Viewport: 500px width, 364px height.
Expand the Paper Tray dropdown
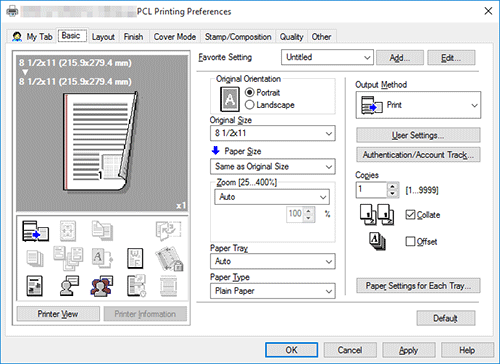click(x=273, y=261)
